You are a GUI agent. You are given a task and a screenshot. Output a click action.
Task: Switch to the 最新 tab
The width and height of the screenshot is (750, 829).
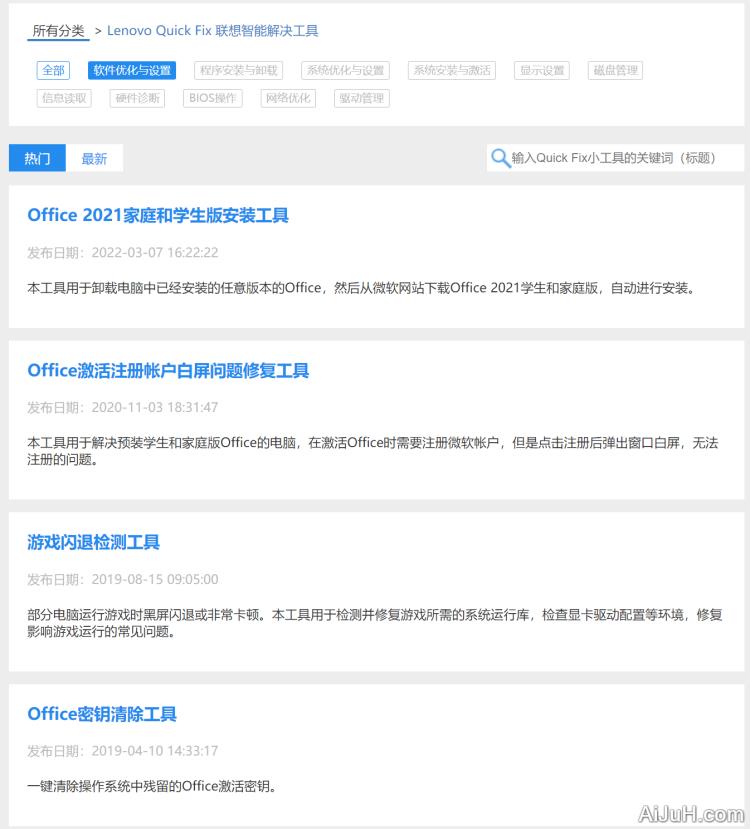pyautogui.click(x=94, y=158)
